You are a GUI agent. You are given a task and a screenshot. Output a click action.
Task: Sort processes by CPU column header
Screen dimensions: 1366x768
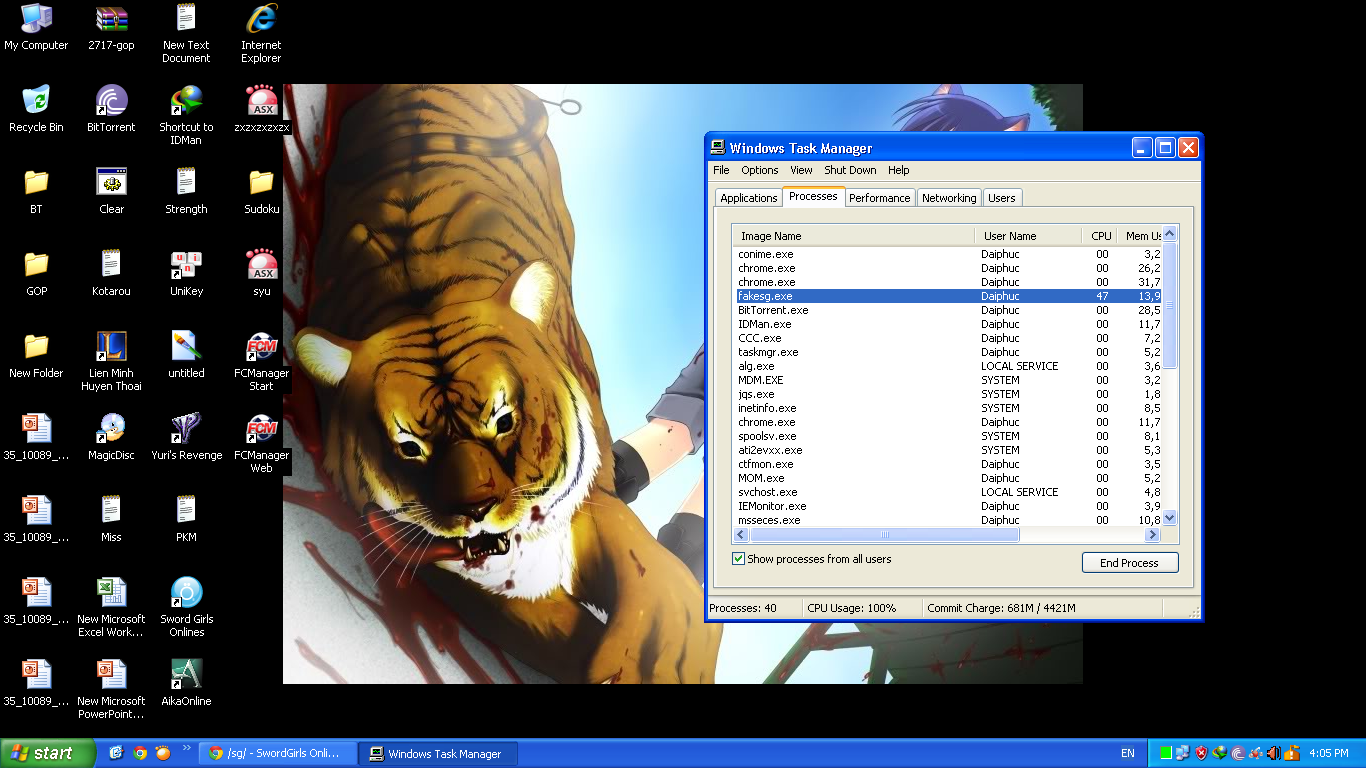(1098, 236)
